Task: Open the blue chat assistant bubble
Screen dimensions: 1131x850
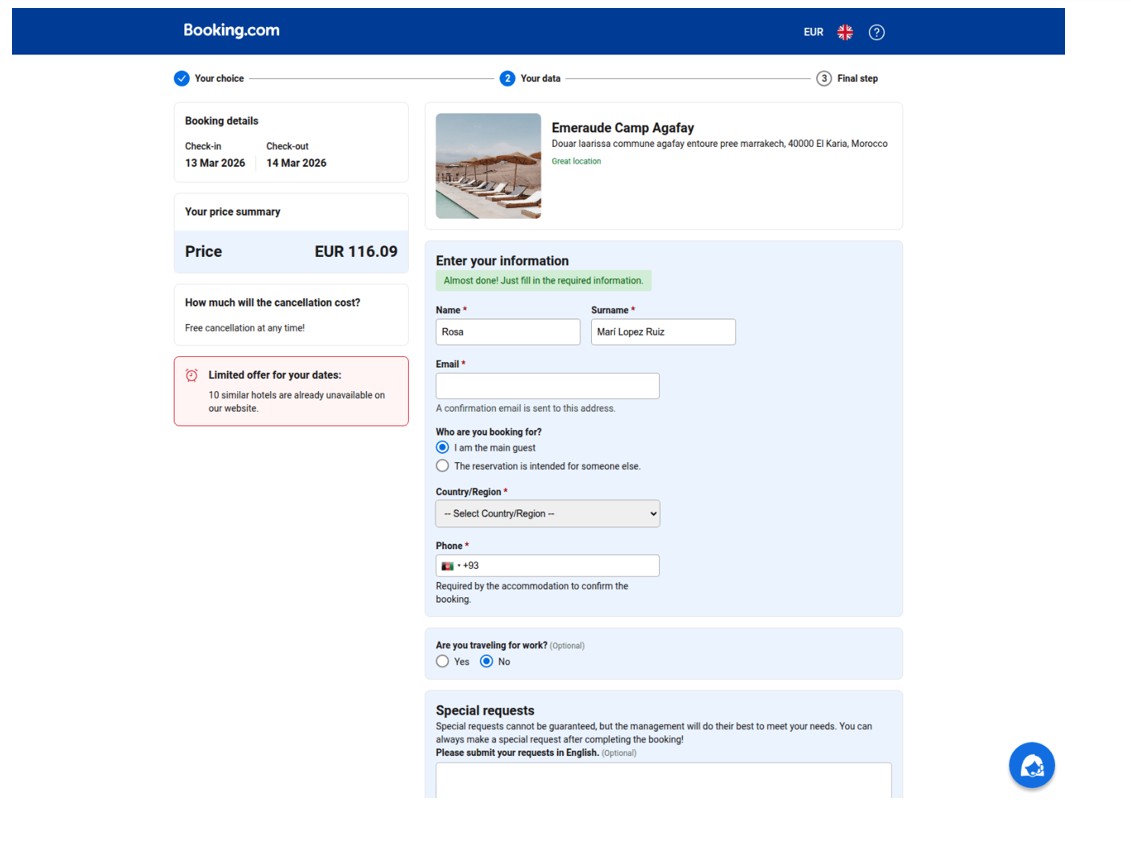Action: click(1031, 766)
